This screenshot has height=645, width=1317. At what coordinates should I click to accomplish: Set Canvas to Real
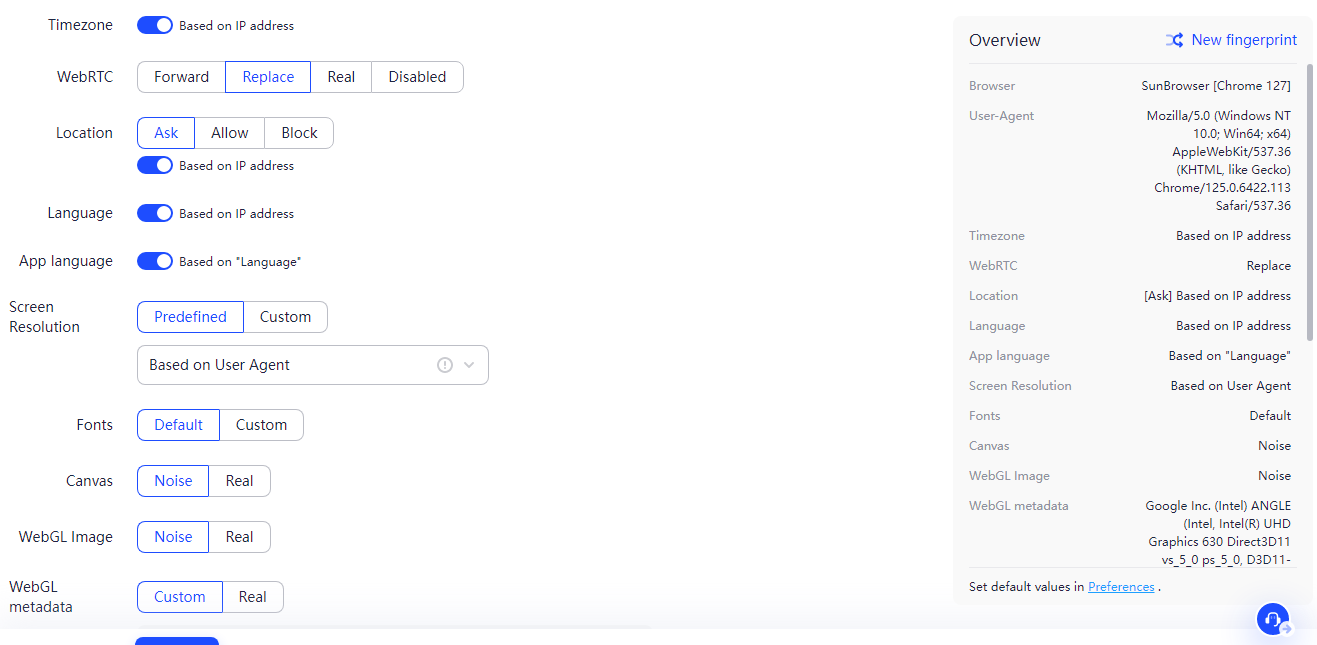pyautogui.click(x=239, y=481)
